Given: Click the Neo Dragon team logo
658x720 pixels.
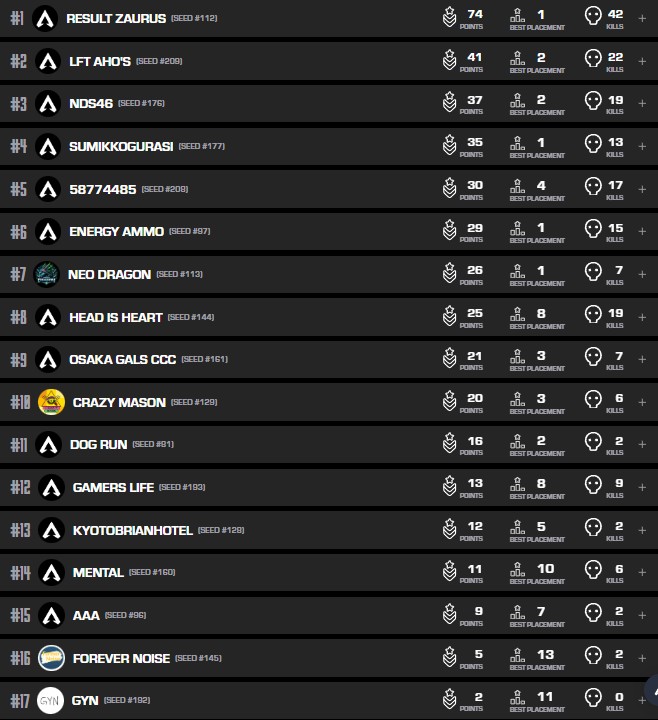Looking at the screenshot, I should click(x=47, y=274).
